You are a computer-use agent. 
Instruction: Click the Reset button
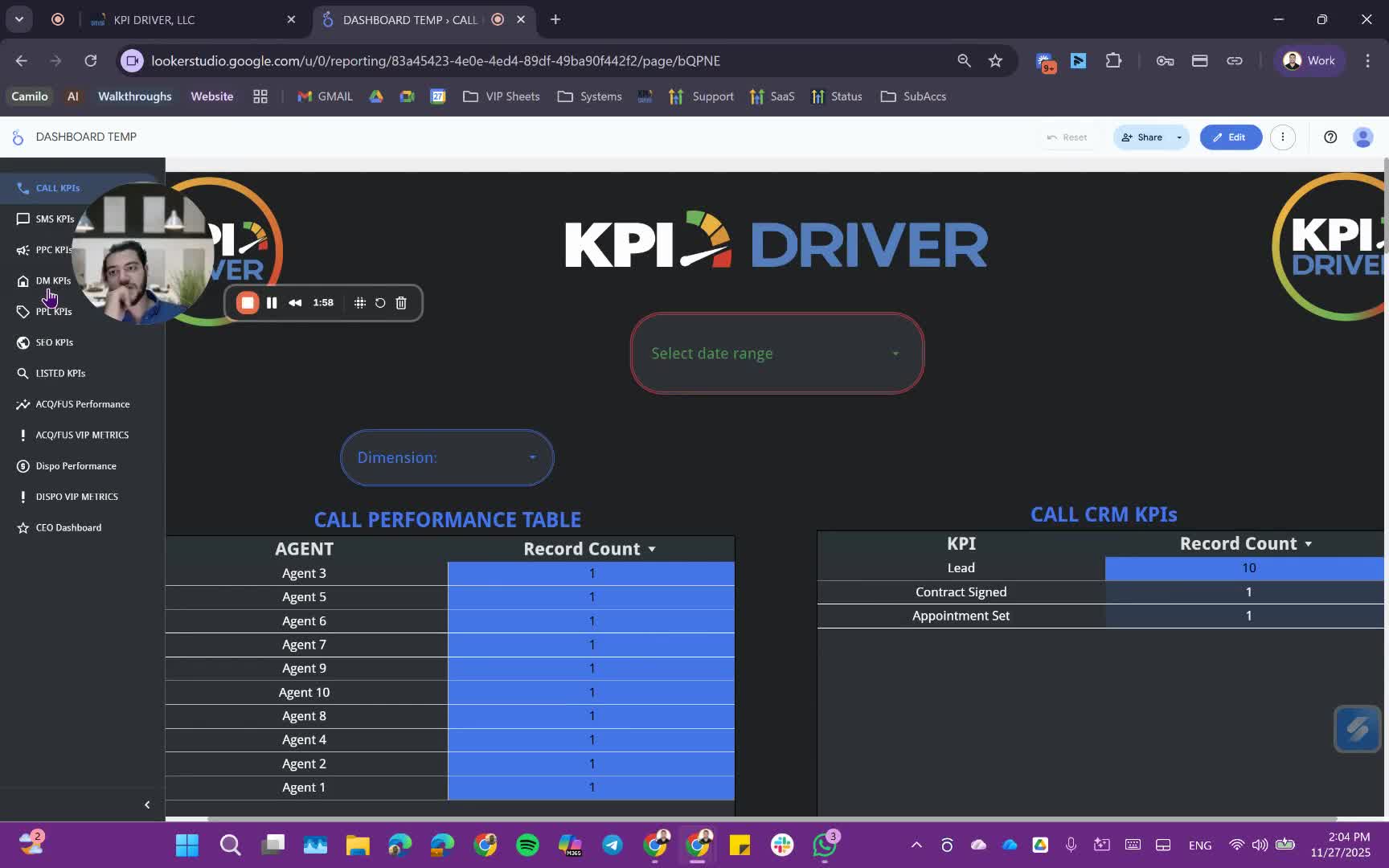click(x=1067, y=137)
